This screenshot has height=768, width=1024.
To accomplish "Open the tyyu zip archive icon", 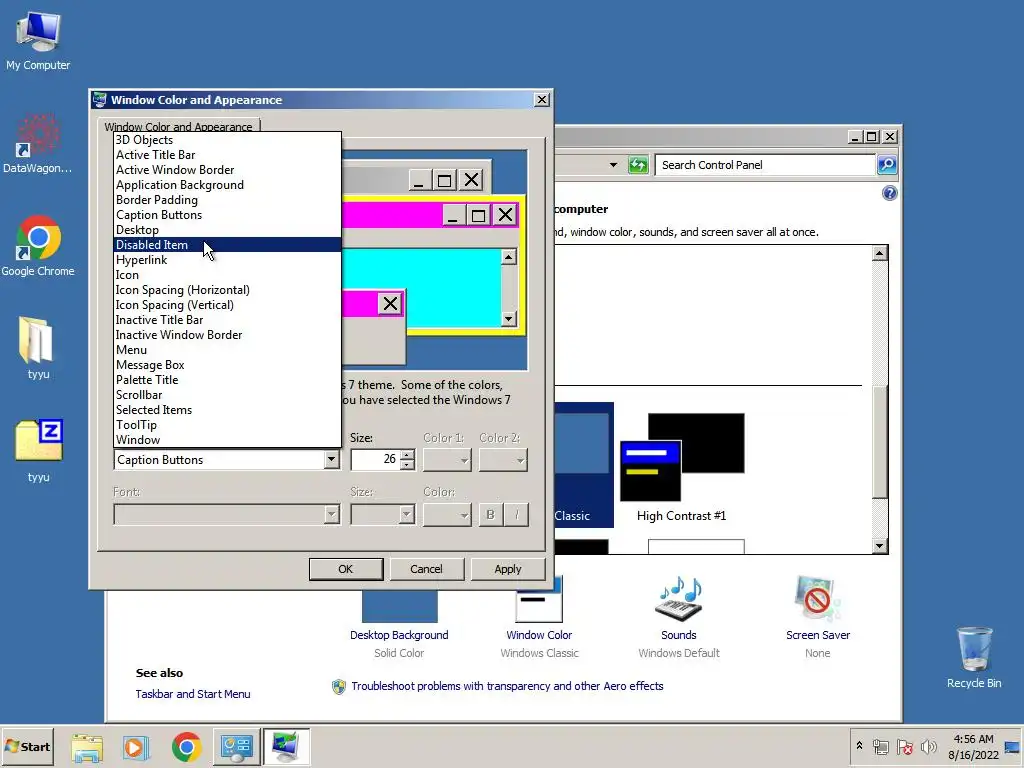I will (x=38, y=451).
